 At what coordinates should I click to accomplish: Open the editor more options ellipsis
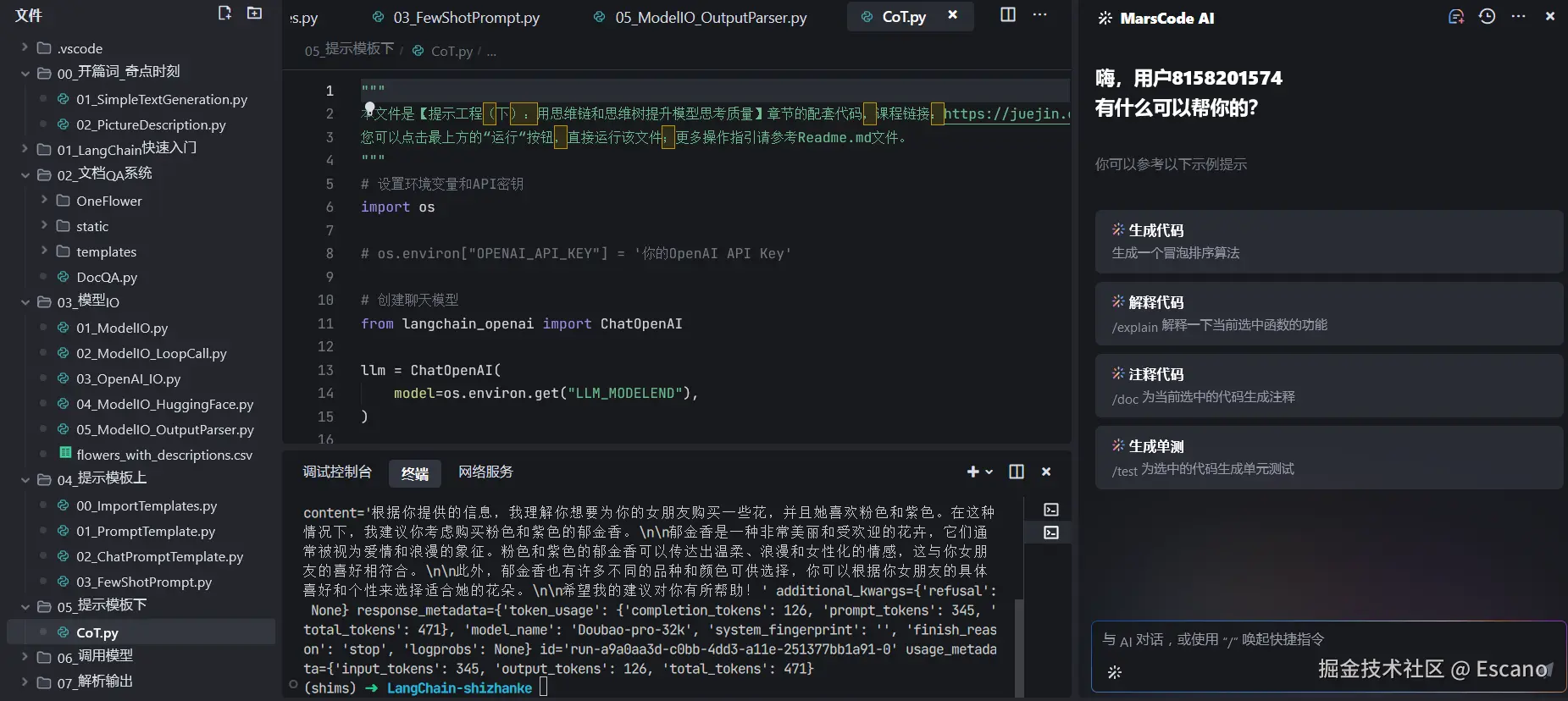tap(1040, 15)
